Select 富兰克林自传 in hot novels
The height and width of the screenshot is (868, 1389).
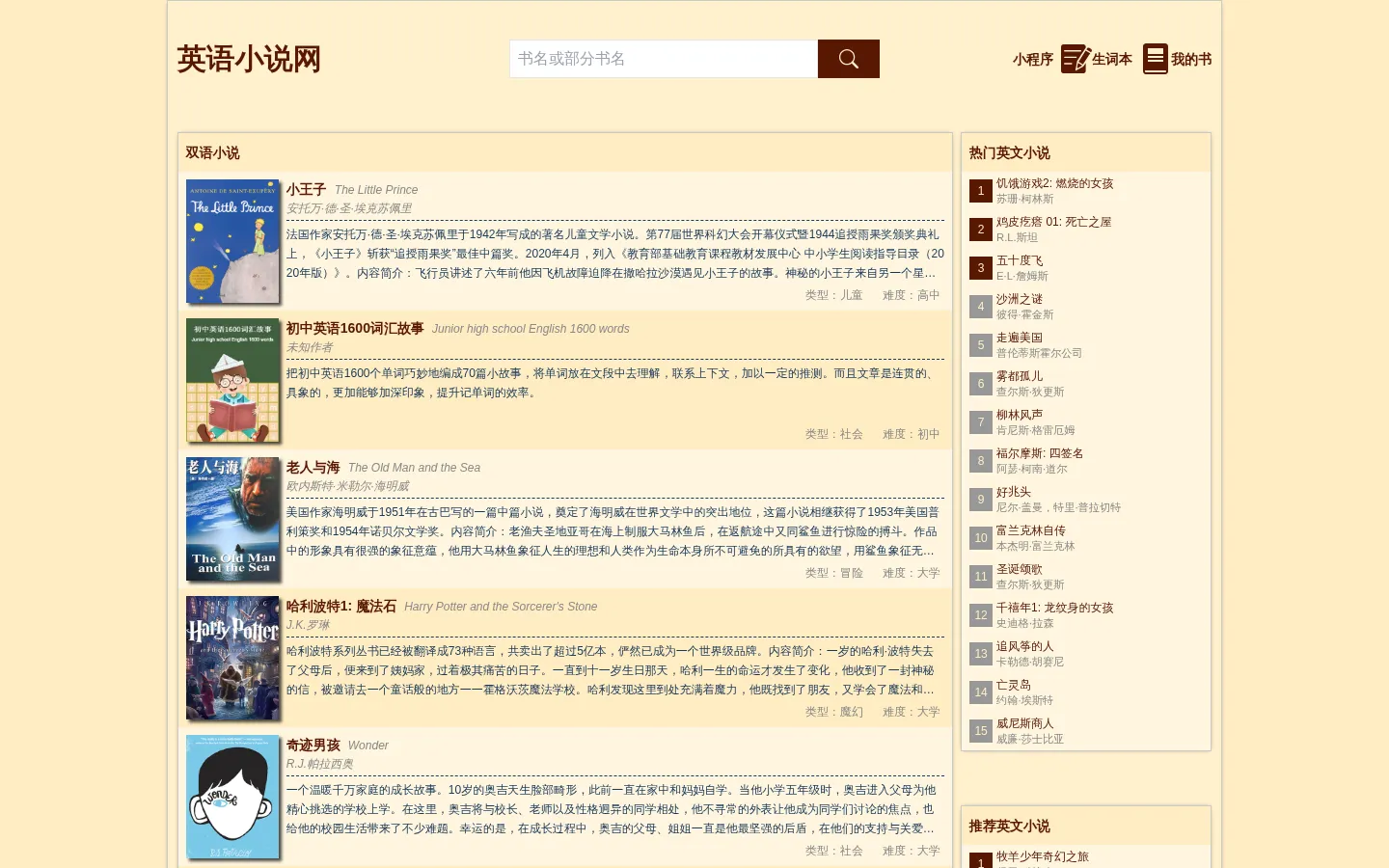[x=1031, y=530]
